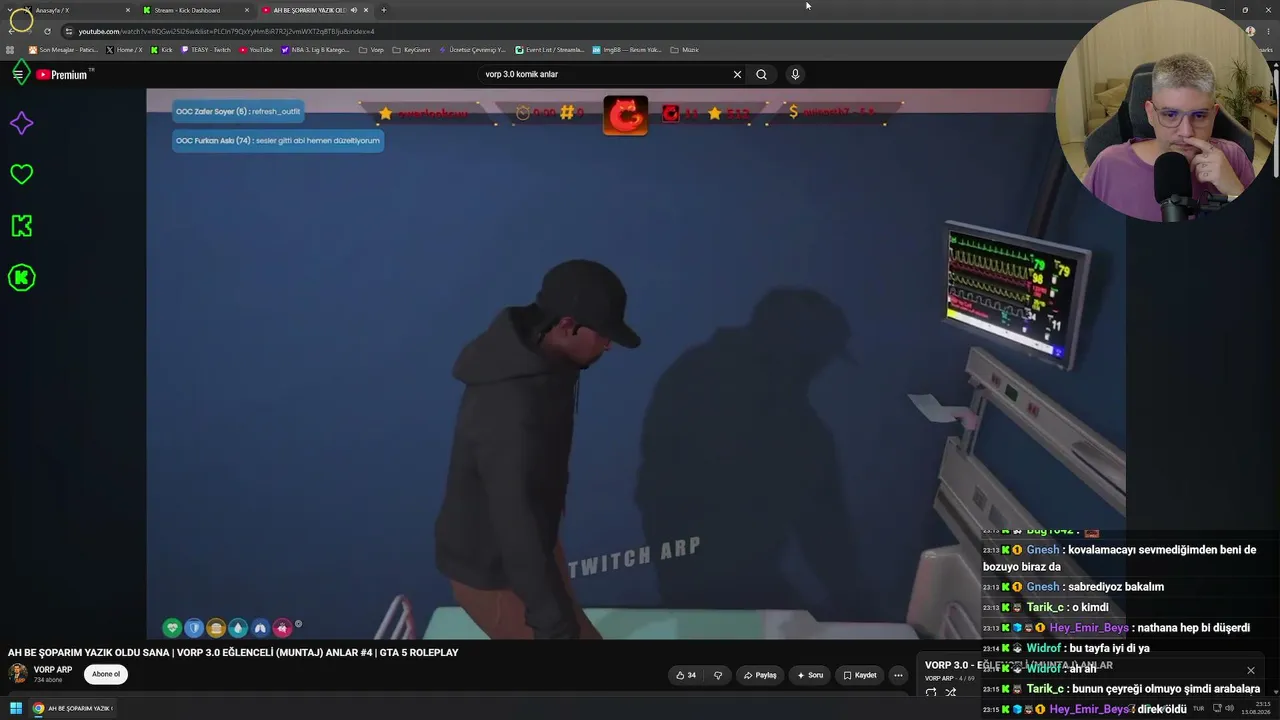Open the NBA 3. Lig bookmark
Viewport: 1280px width, 720px height.
pos(315,49)
